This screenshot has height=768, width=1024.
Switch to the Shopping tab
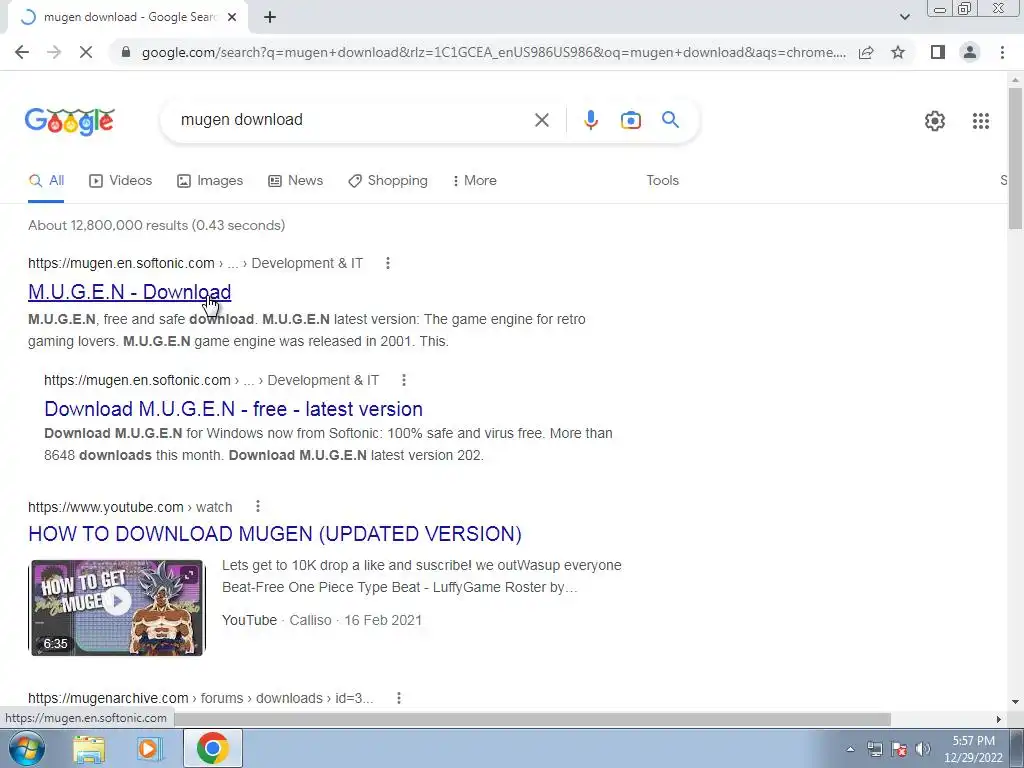click(x=388, y=181)
